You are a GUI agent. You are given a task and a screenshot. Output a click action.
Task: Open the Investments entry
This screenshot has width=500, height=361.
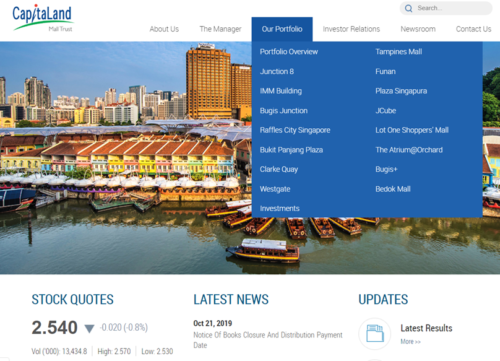pos(280,209)
